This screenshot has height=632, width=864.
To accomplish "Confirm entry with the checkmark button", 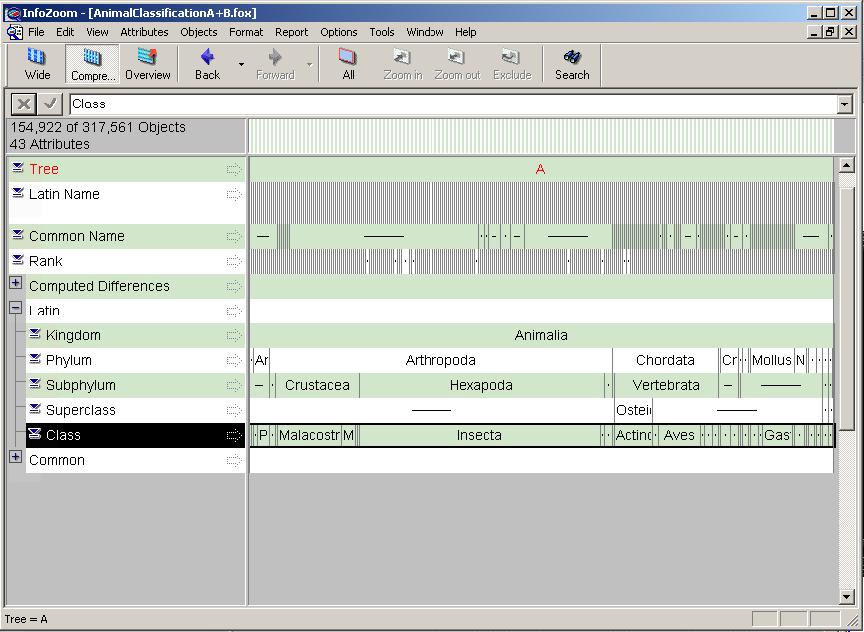I will tap(50, 104).
